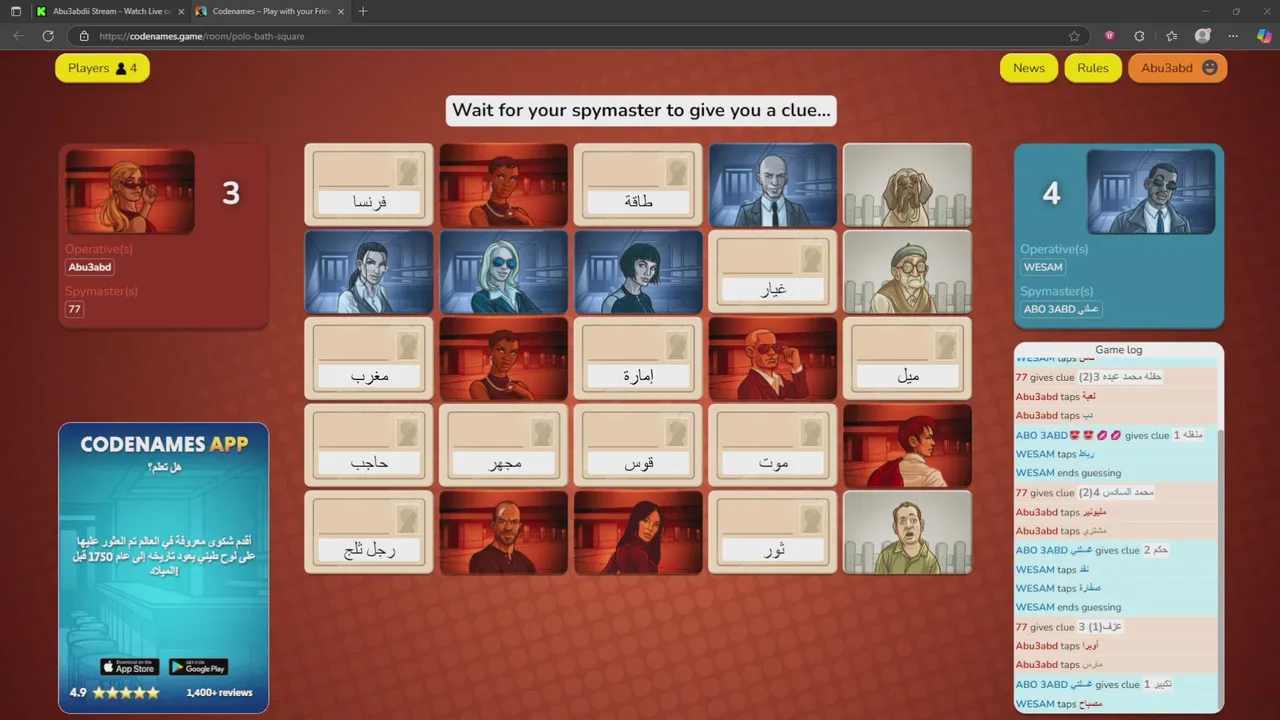Click the WESAM operative name tag

[x=1043, y=267]
